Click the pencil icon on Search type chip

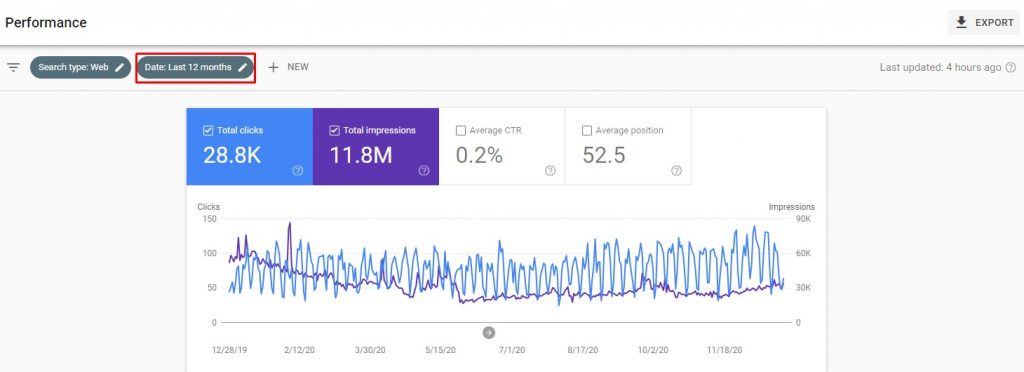point(120,67)
